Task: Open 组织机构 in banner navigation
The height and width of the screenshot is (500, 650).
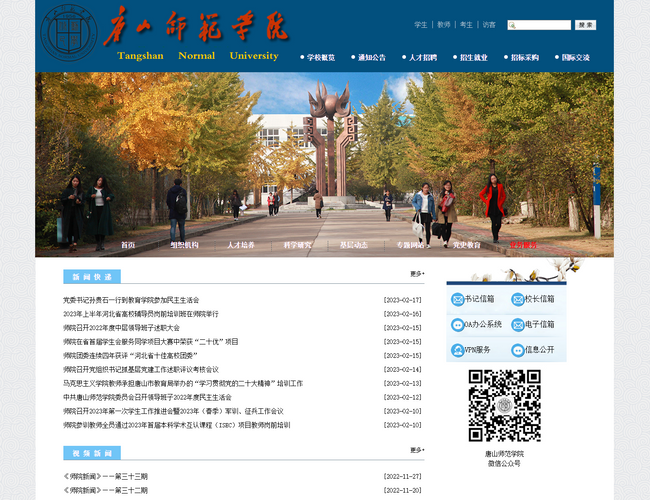Action: (x=184, y=245)
